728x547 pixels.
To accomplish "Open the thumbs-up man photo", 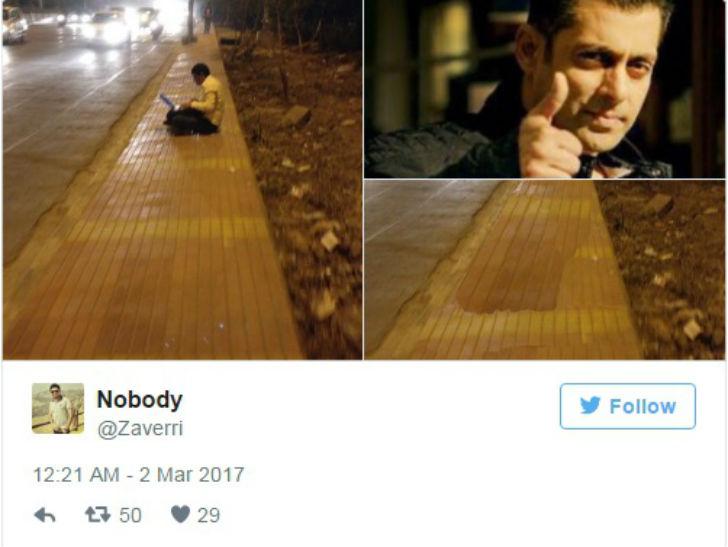I will [x=545, y=89].
